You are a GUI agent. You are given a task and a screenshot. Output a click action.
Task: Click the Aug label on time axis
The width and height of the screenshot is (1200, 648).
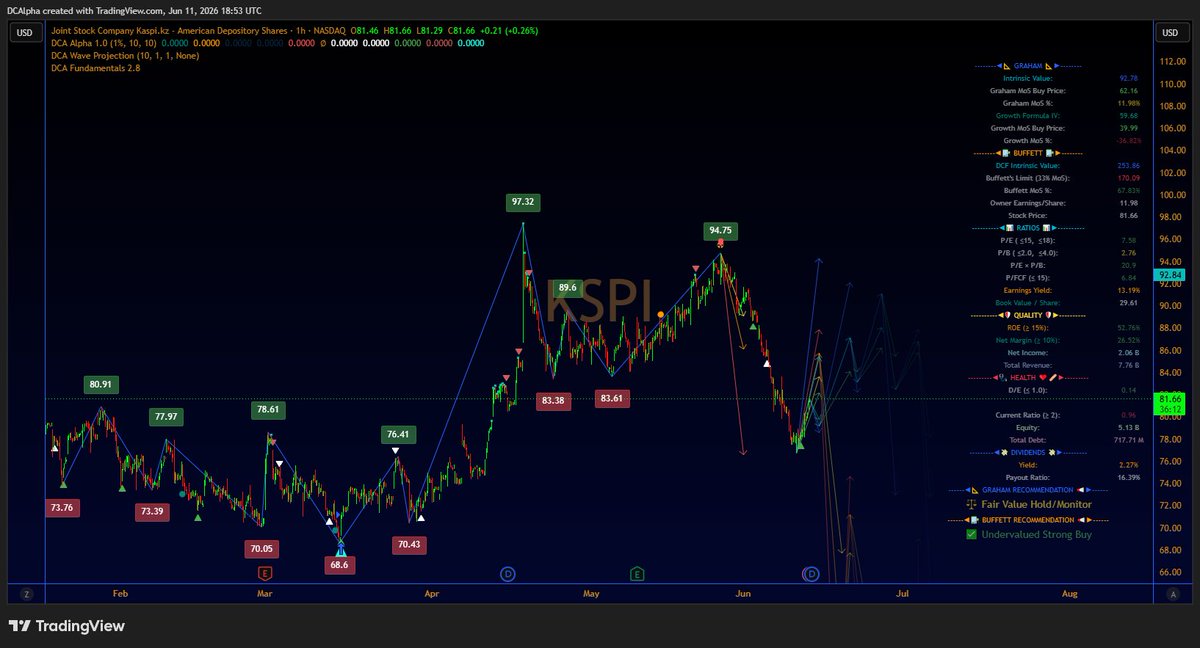tap(1069, 594)
